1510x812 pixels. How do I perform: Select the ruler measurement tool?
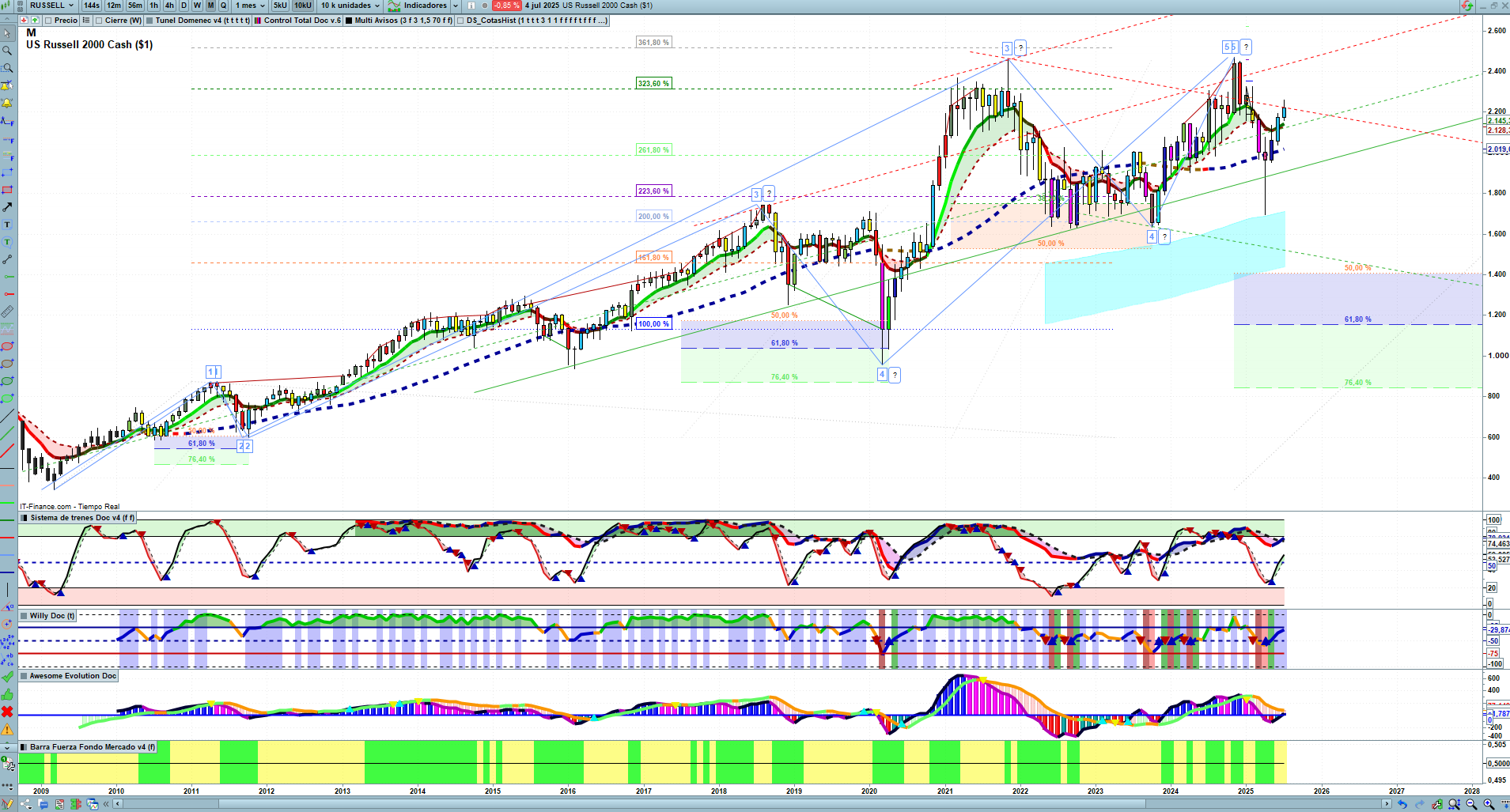click(7, 312)
